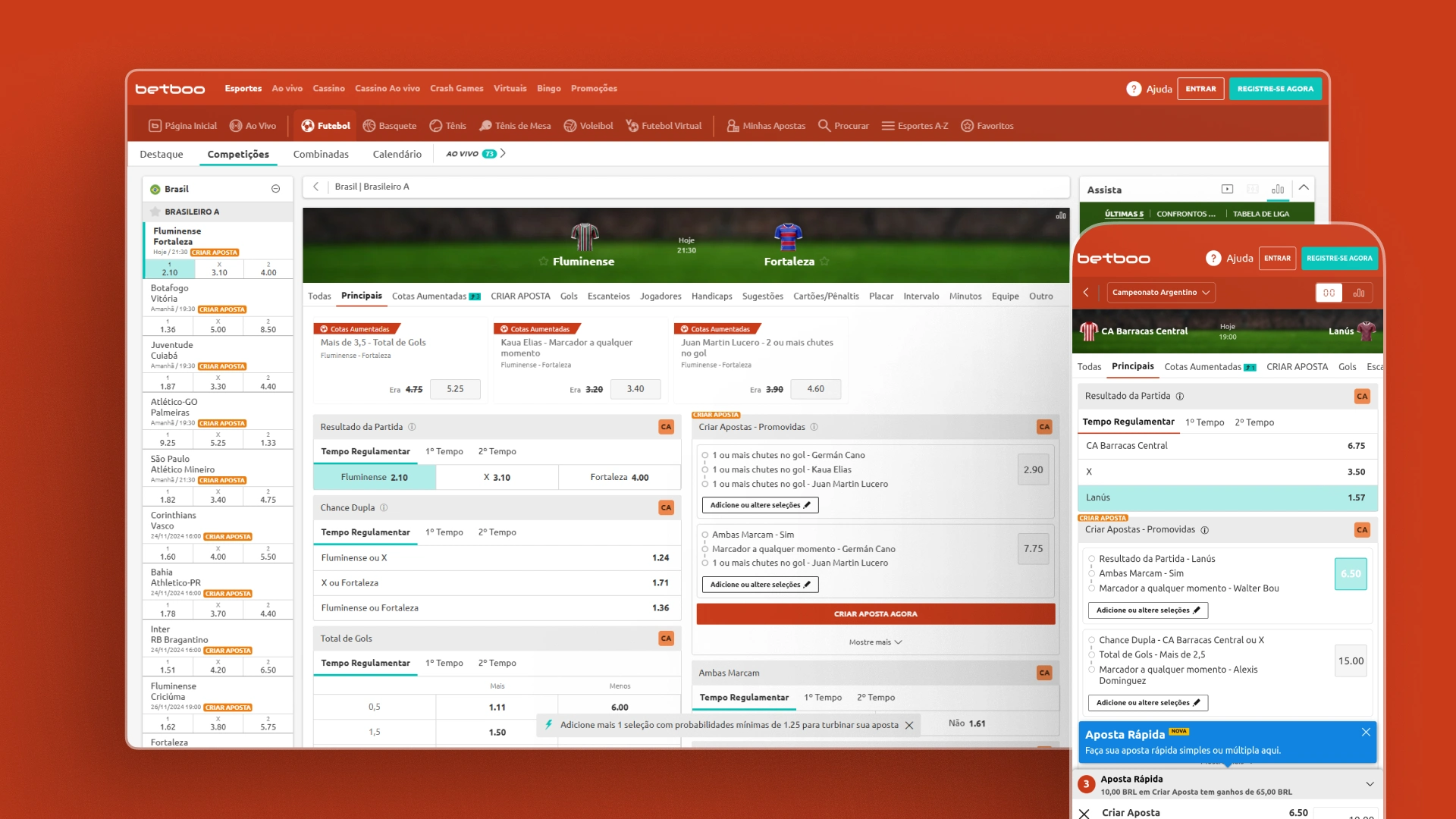Click the Ajuda question mark icon

[1133, 89]
